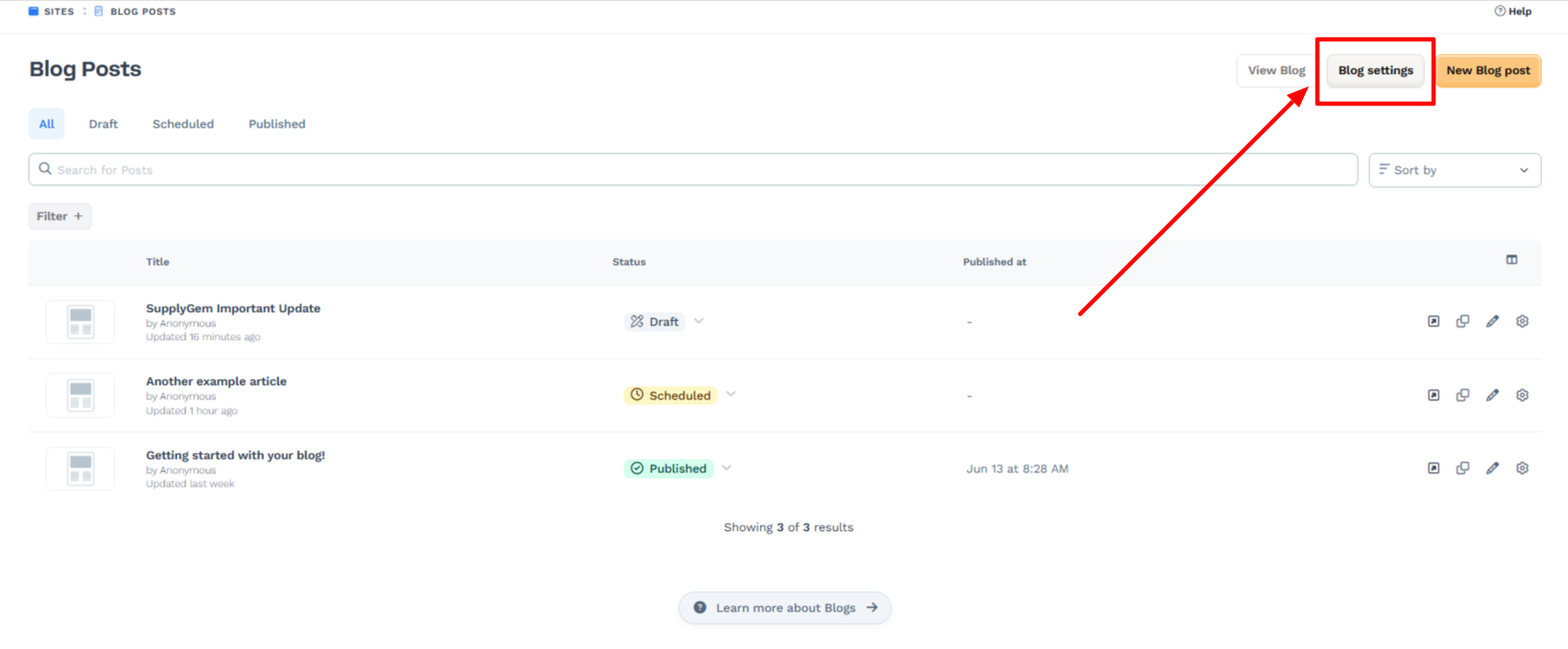The image size is (1568, 649).
Task: Click the Scheduled clock icon
Action: (x=637, y=395)
